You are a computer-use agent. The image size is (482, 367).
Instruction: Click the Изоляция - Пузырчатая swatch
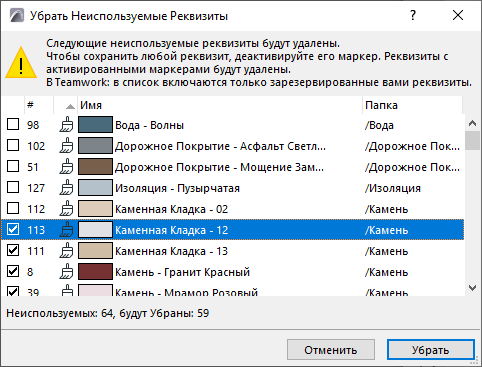[x=95, y=188]
